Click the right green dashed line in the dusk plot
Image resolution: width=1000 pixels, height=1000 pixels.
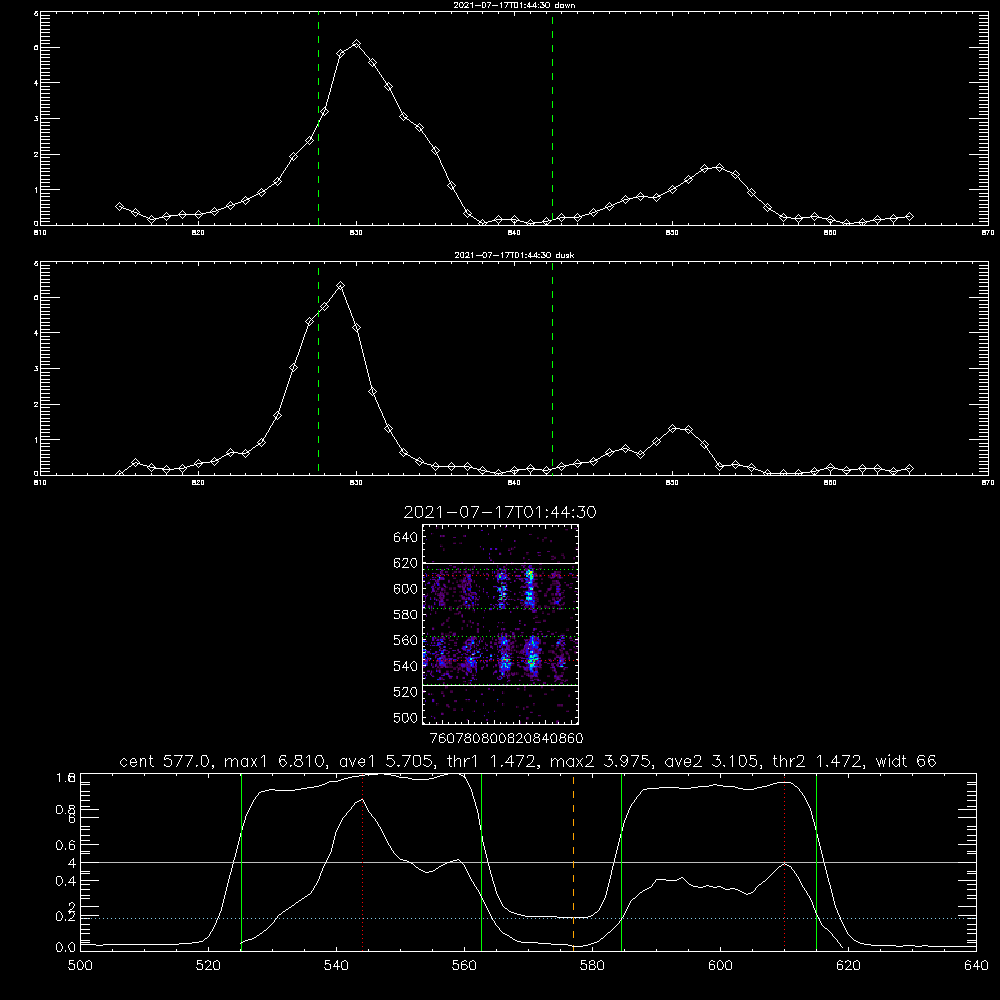point(552,368)
